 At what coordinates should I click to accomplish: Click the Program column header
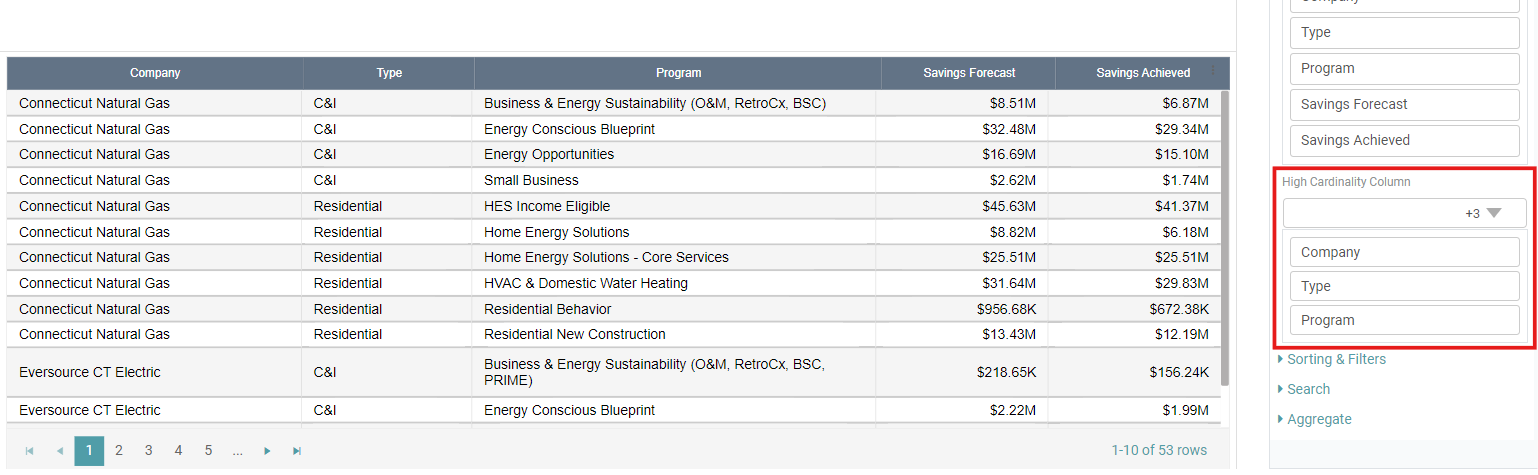pyautogui.click(x=678, y=73)
